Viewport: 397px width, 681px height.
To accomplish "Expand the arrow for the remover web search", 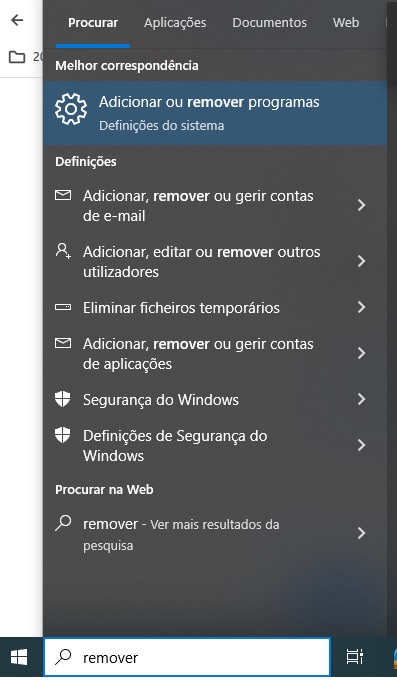I will click(361, 533).
